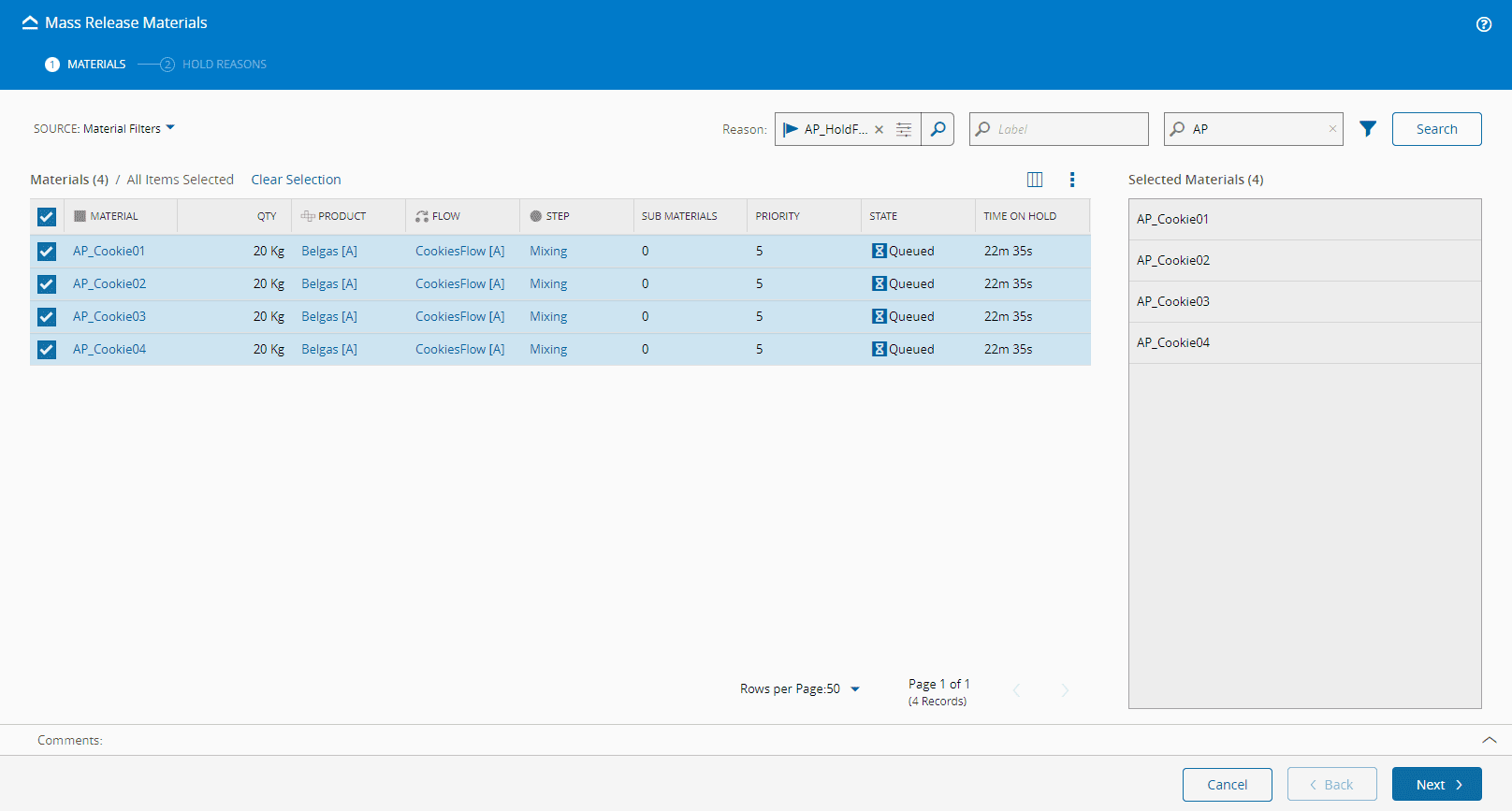Uncheck the AP_Cookie01 row checkbox
The height and width of the screenshot is (811, 1512).
coord(47,252)
